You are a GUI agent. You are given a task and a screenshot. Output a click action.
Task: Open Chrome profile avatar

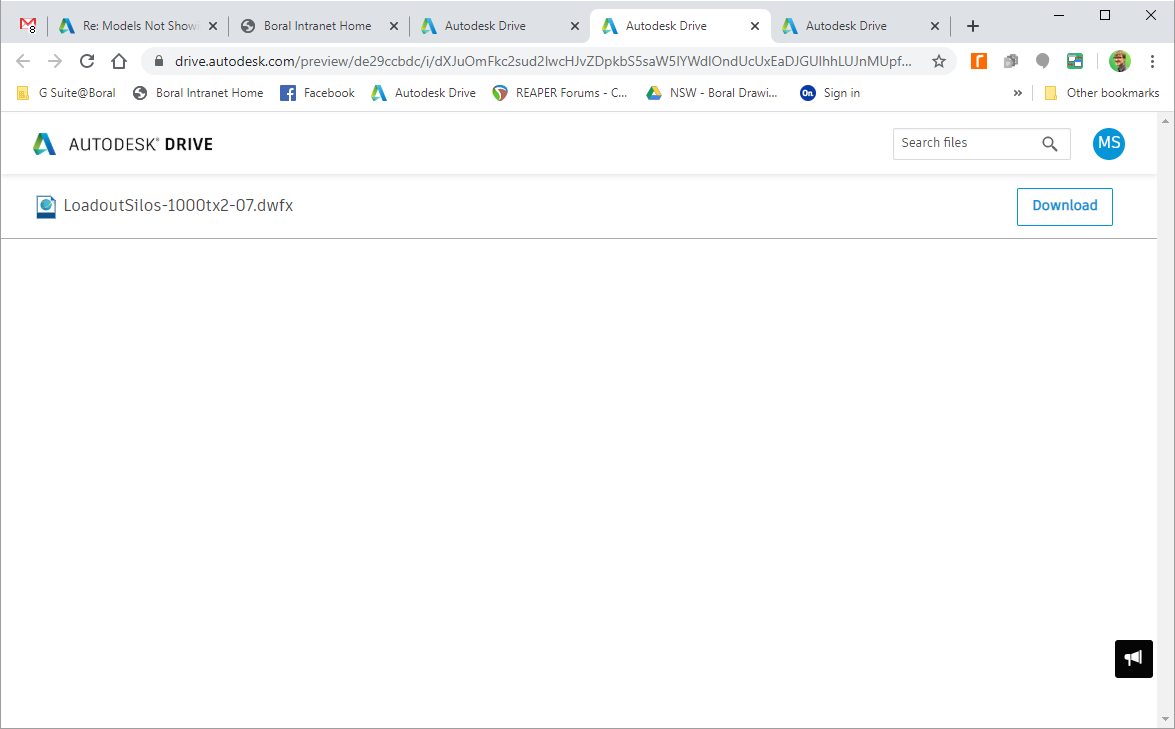click(1120, 61)
